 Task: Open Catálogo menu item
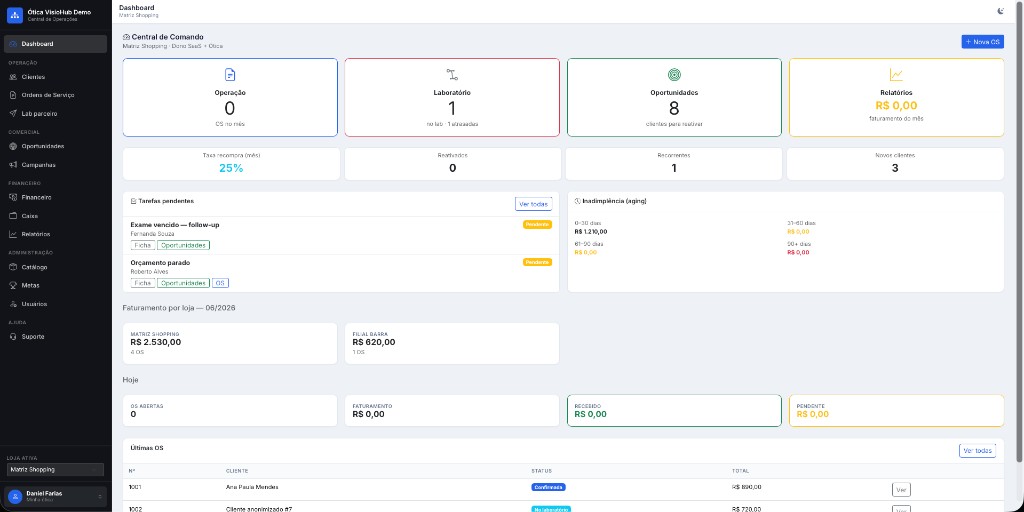pyautogui.click(x=56, y=267)
